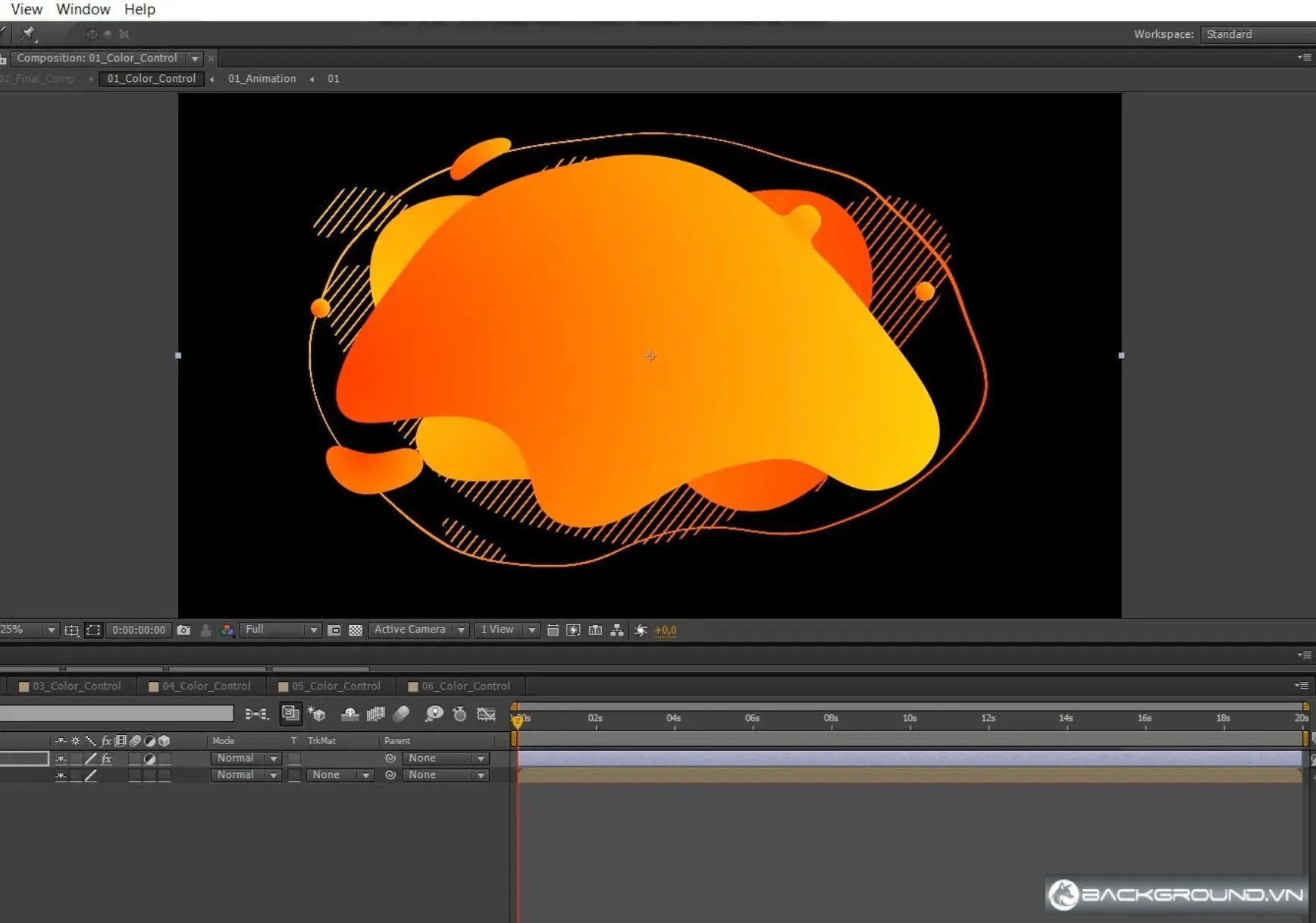Open second layer's Parent None dropdown
The width and height of the screenshot is (1316, 923).
[x=445, y=775]
